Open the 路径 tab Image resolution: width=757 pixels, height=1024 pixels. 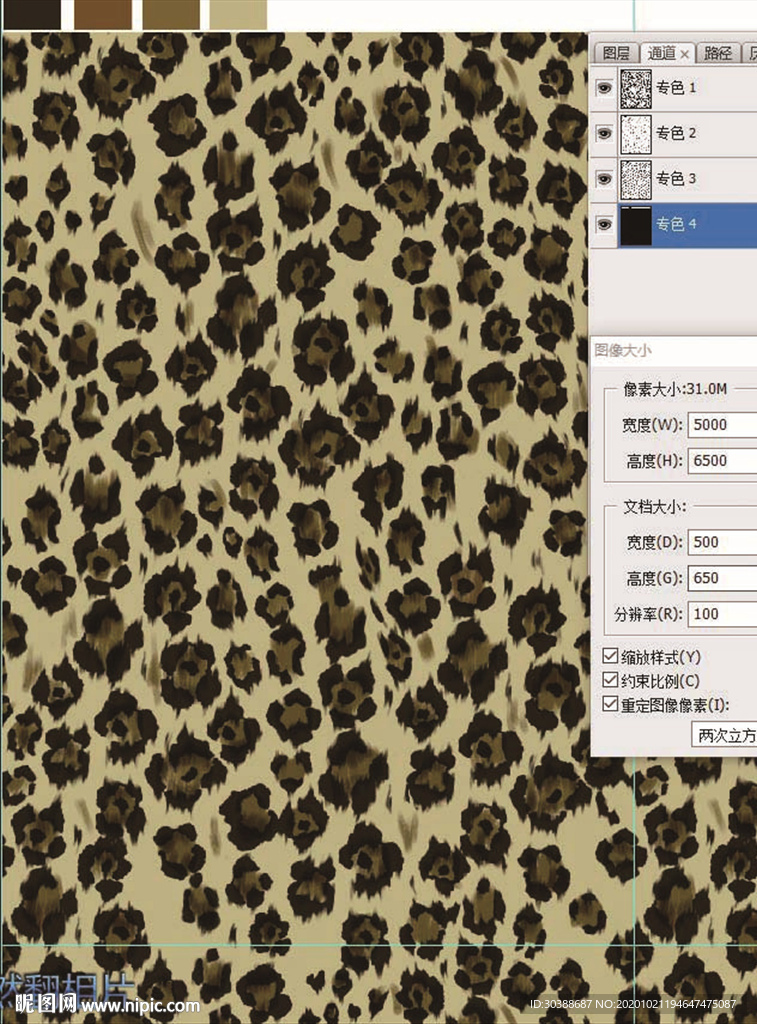718,54
